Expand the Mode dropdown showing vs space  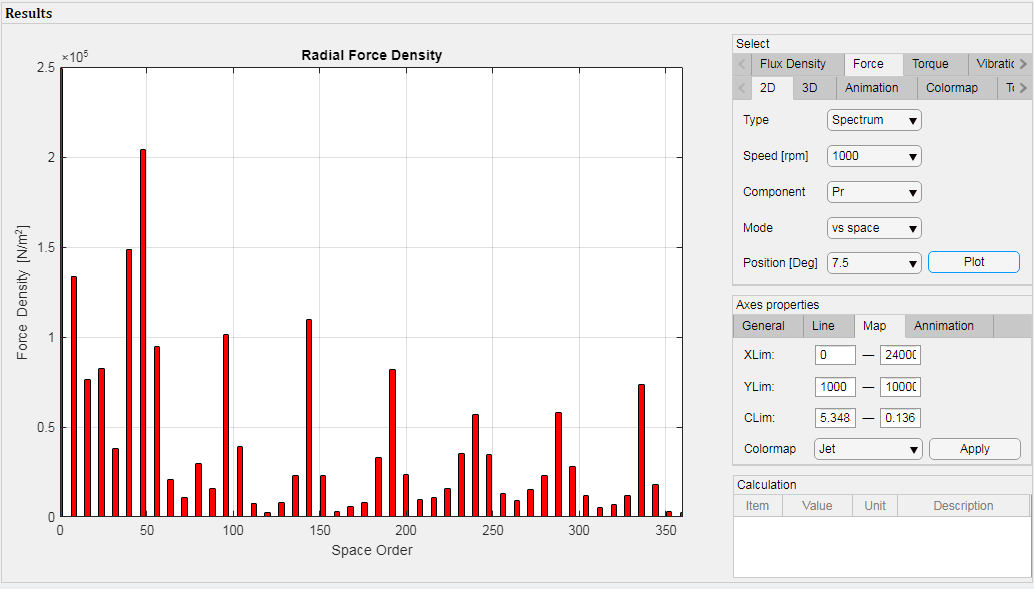pyautogui.click(x=874, y=228)
